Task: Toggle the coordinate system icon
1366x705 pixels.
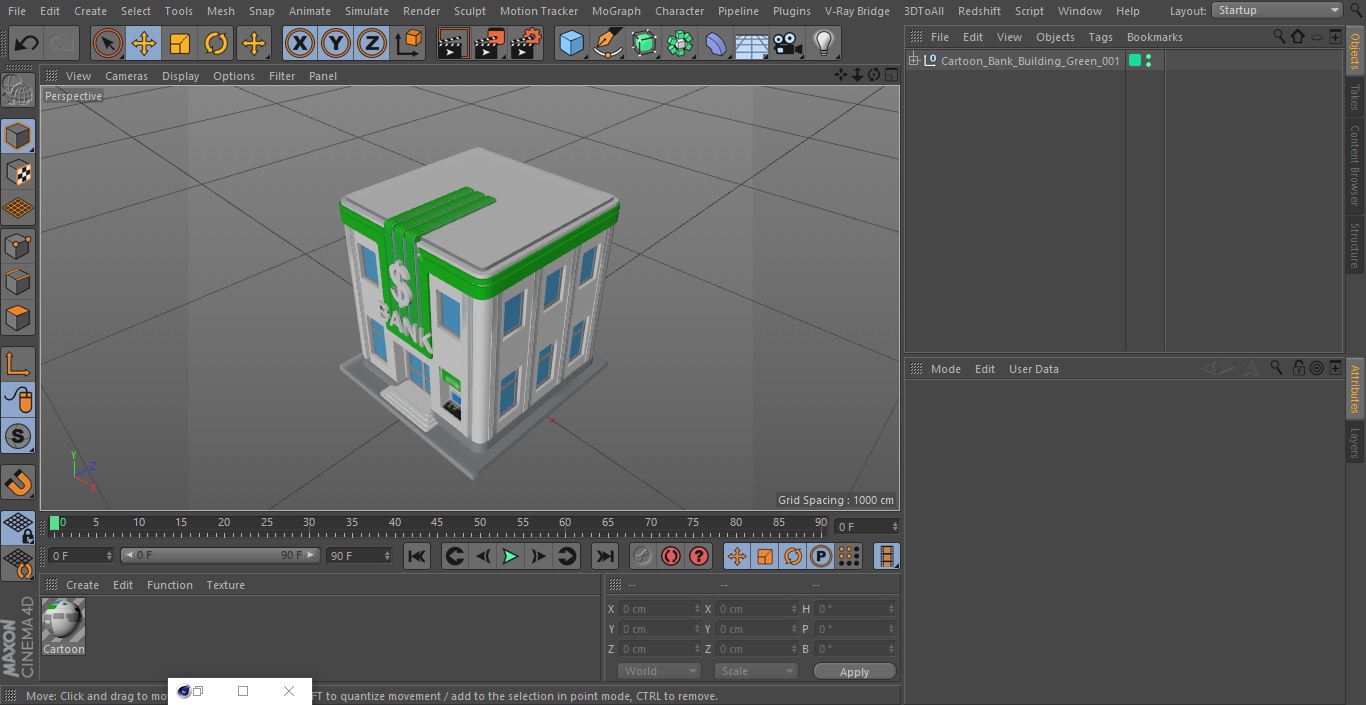Action: pyautogui.click(x=408, y=43)
